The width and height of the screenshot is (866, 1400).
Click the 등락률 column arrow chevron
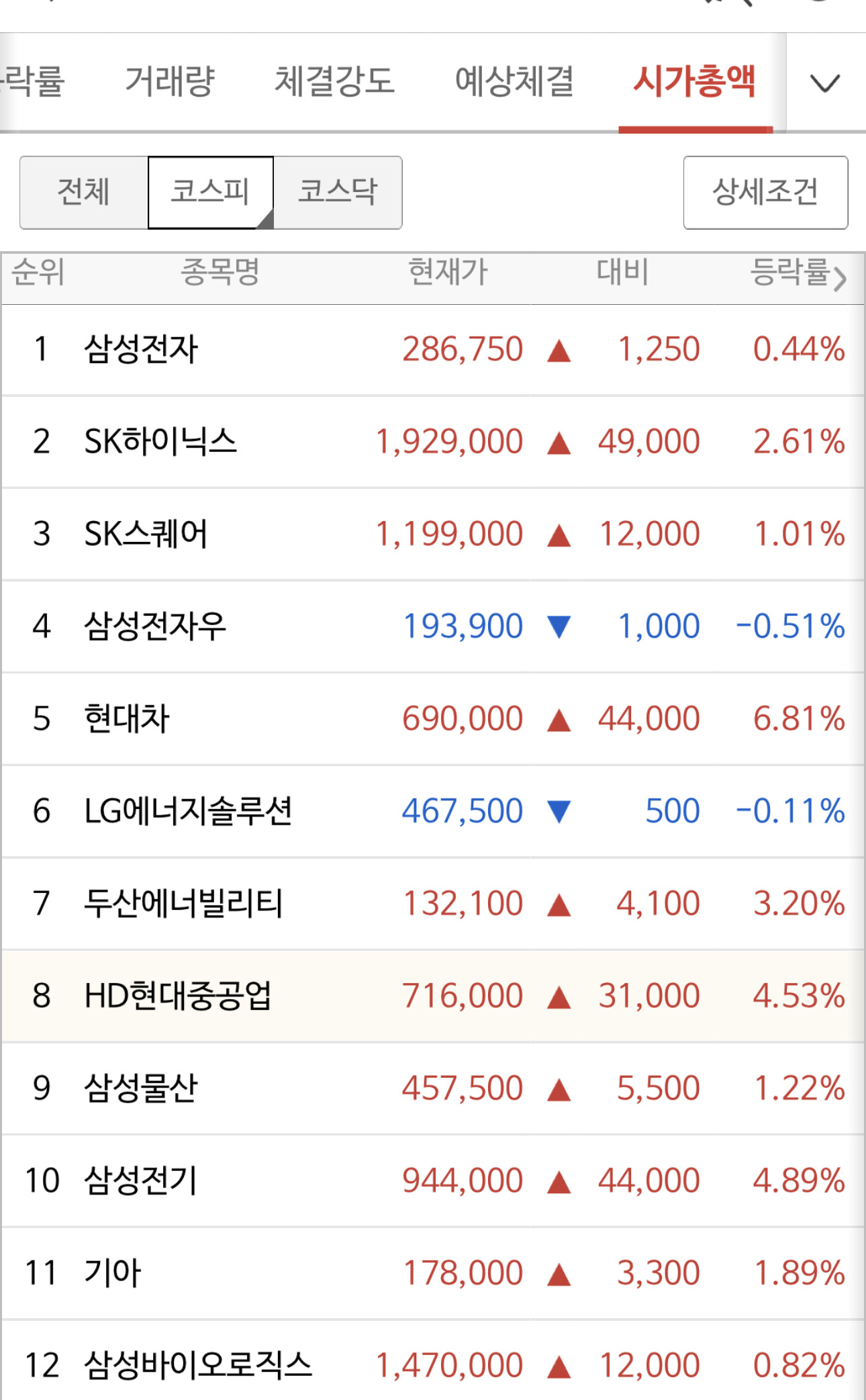tap(840, 277)
